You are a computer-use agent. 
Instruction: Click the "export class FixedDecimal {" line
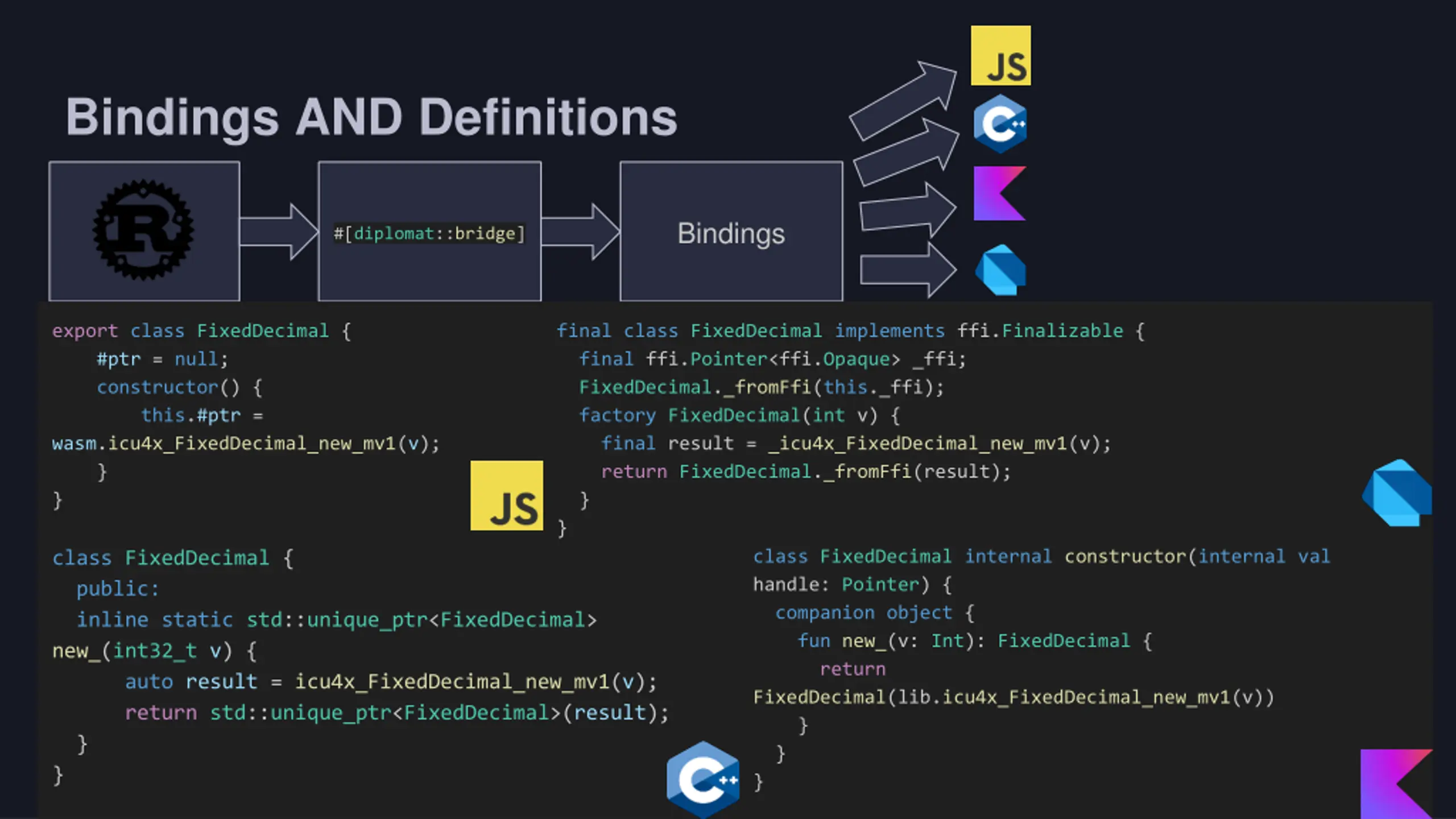coord(202,331)
